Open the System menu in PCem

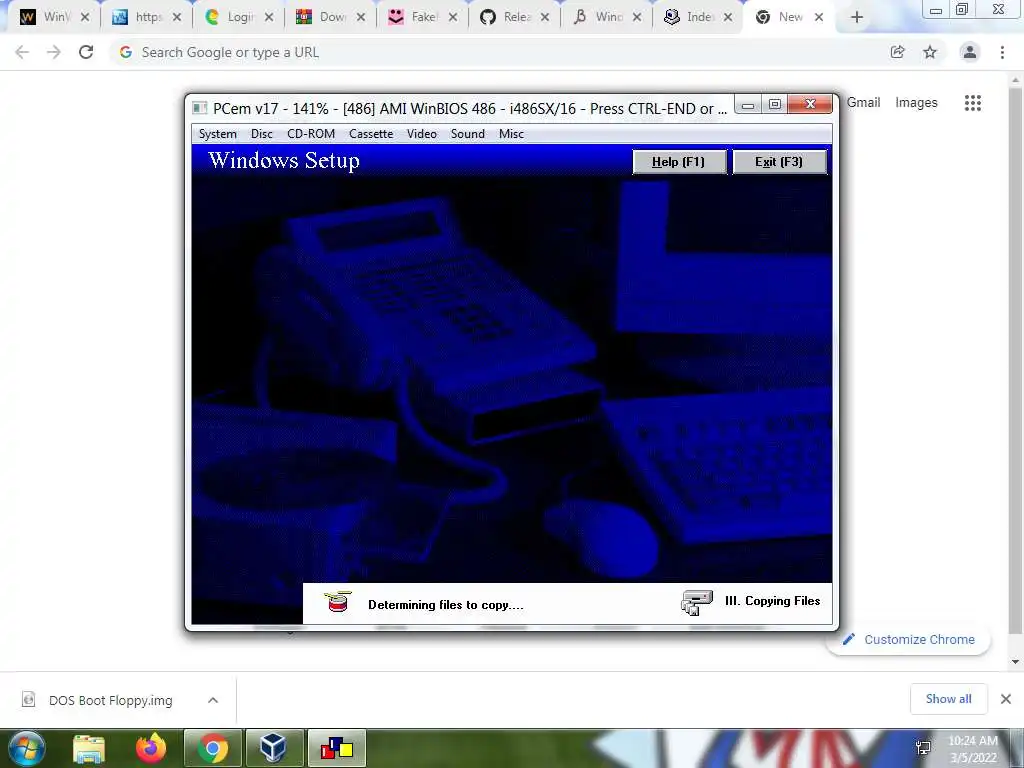pos(217,134)
